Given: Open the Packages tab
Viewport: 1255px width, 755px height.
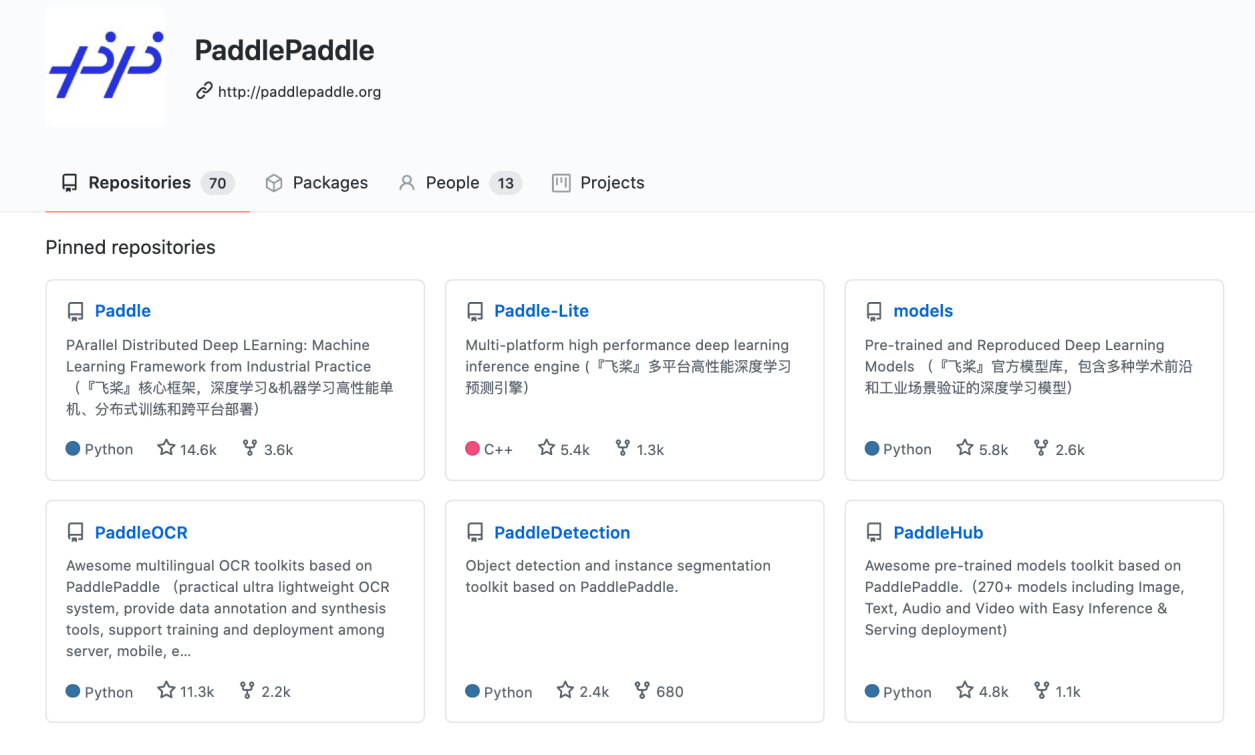Looking at the screenshot, I should 329,183.
